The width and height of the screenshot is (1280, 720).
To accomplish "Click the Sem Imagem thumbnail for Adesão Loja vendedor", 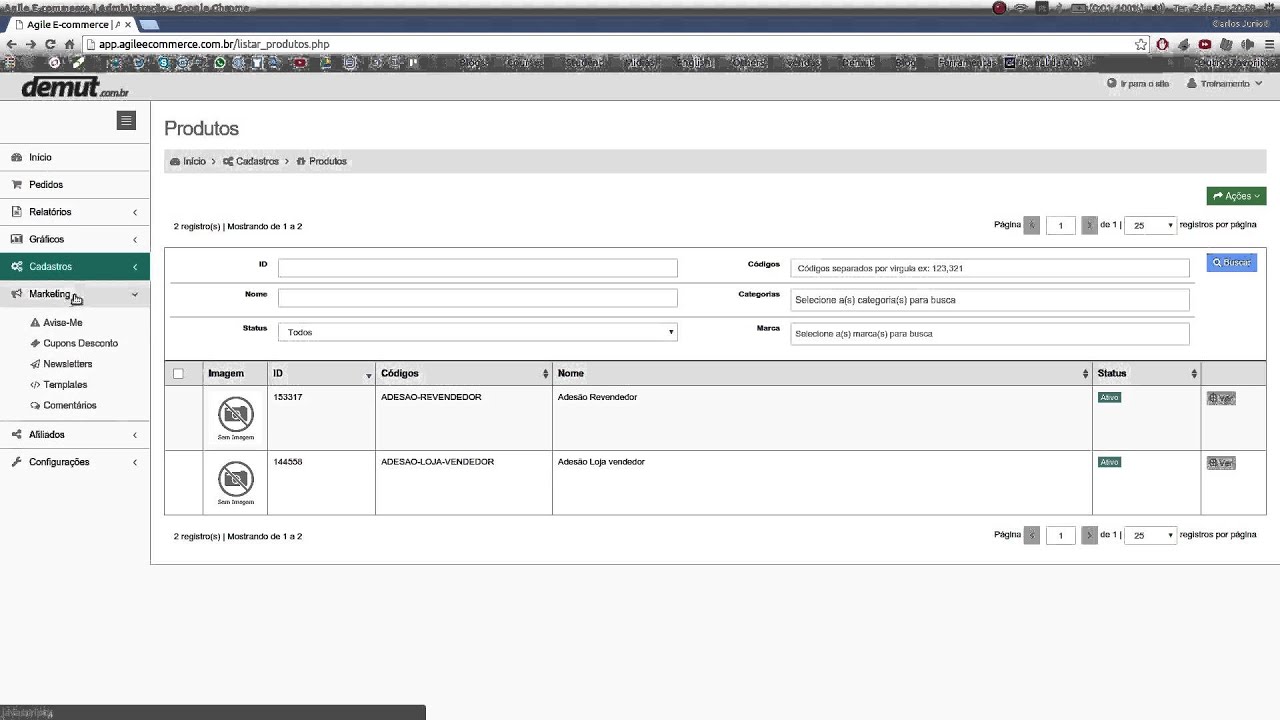I will 236,483.
